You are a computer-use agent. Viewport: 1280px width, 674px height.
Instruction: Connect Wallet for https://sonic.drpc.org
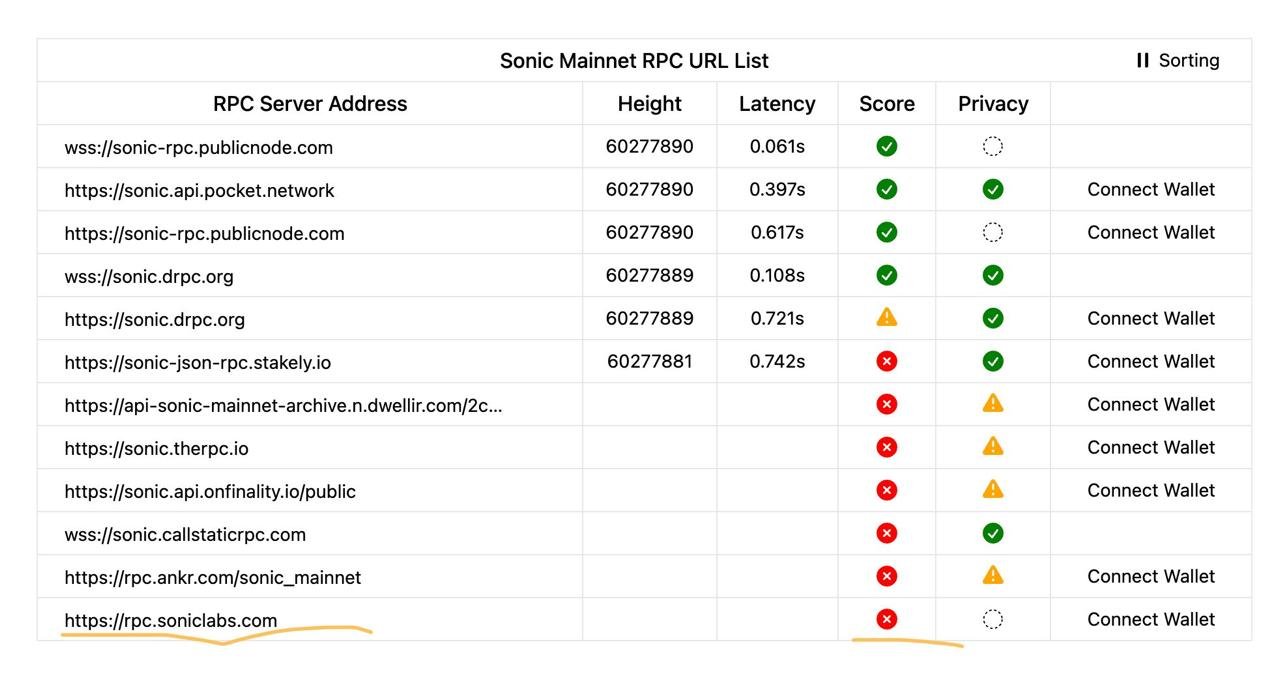tap(1151, 318)
